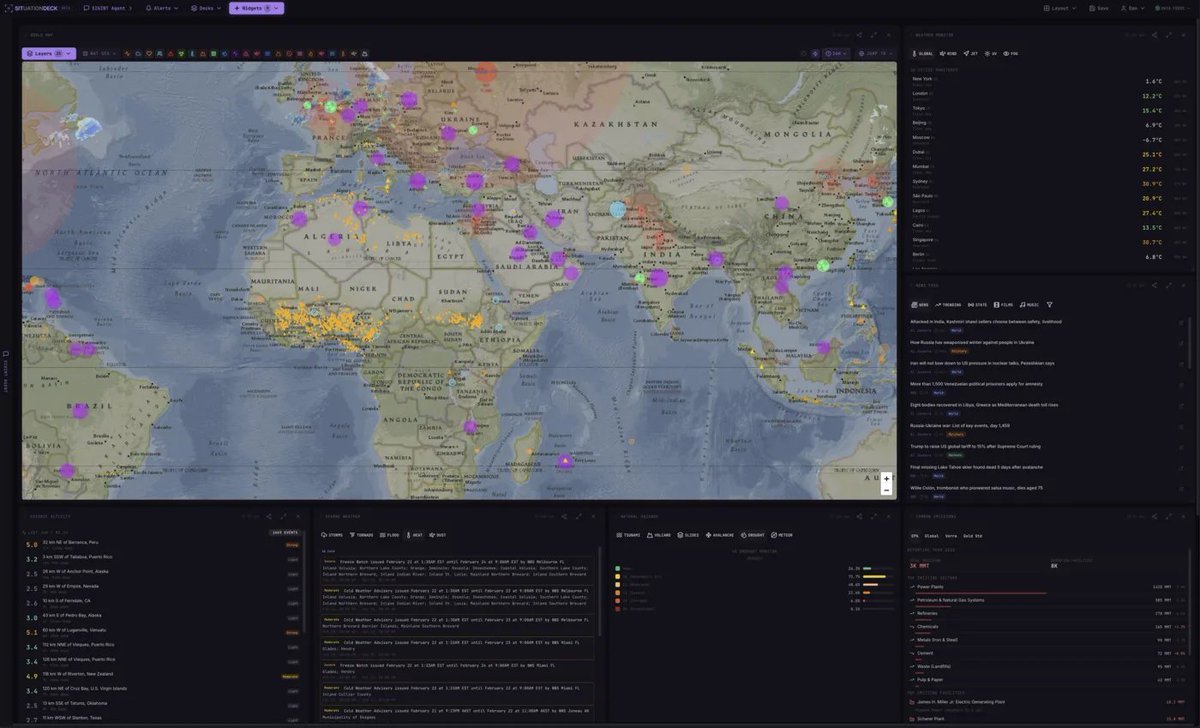The height and width of the screenshot is (728, 1200).
Task: Open the Alerts dropdown
Action: click(x=161, y=8)
